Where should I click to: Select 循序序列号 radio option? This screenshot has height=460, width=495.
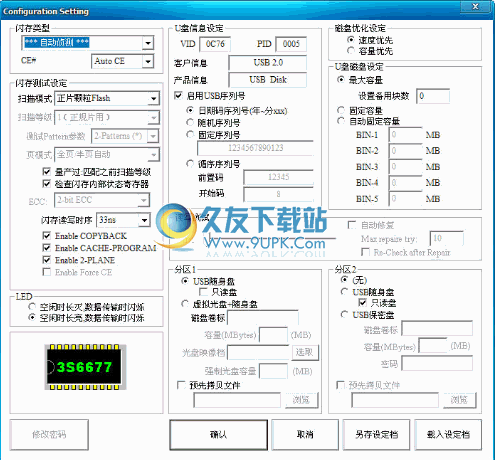(x=190, y=163)
